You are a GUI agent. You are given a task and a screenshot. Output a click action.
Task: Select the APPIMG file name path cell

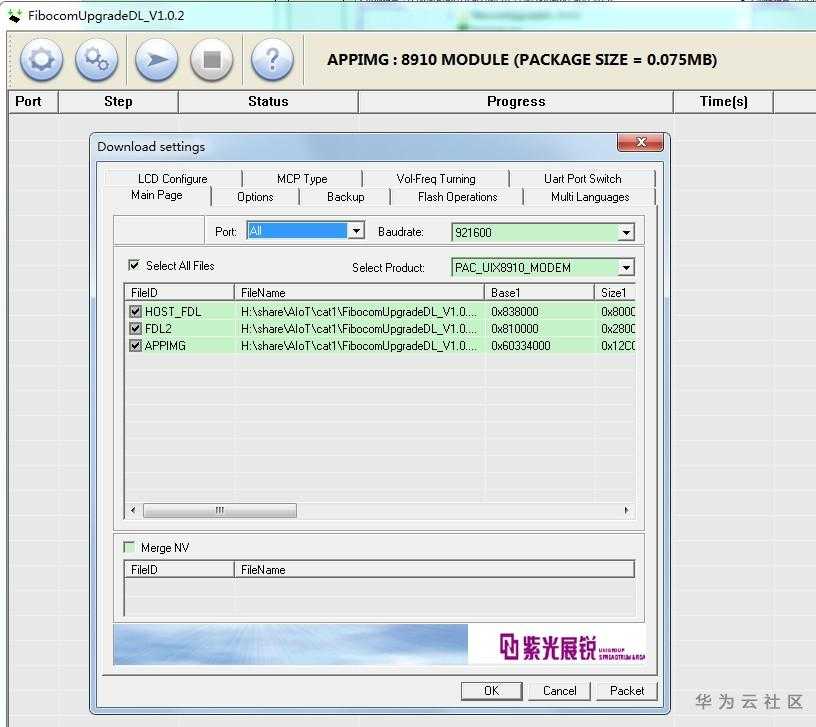tap(359, 346)
